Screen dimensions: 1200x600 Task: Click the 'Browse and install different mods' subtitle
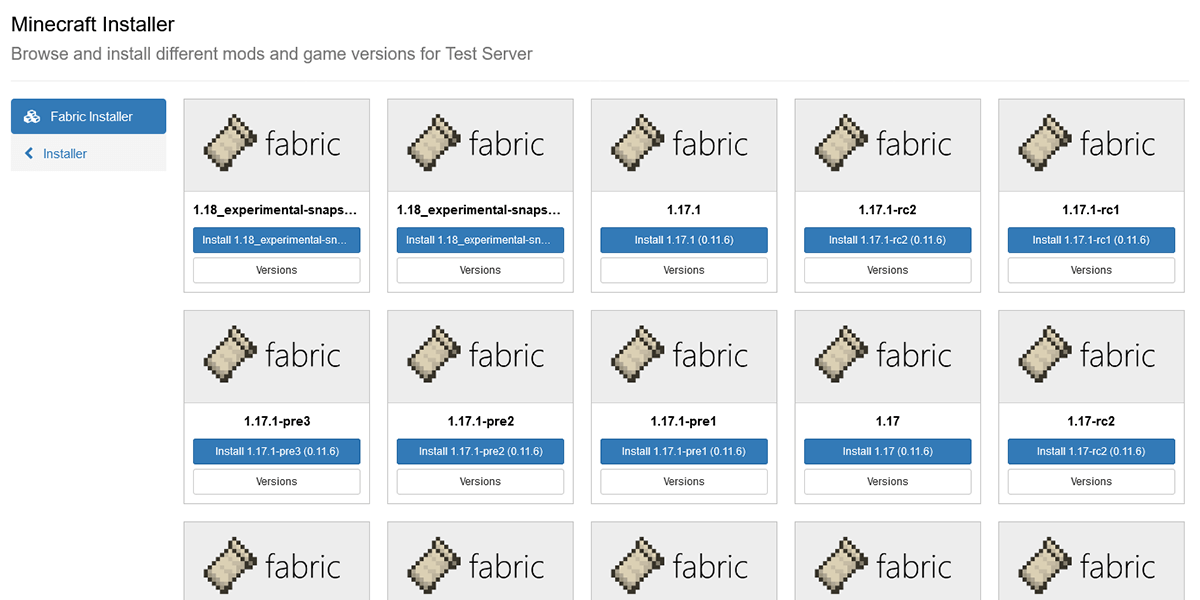[272, 54]
